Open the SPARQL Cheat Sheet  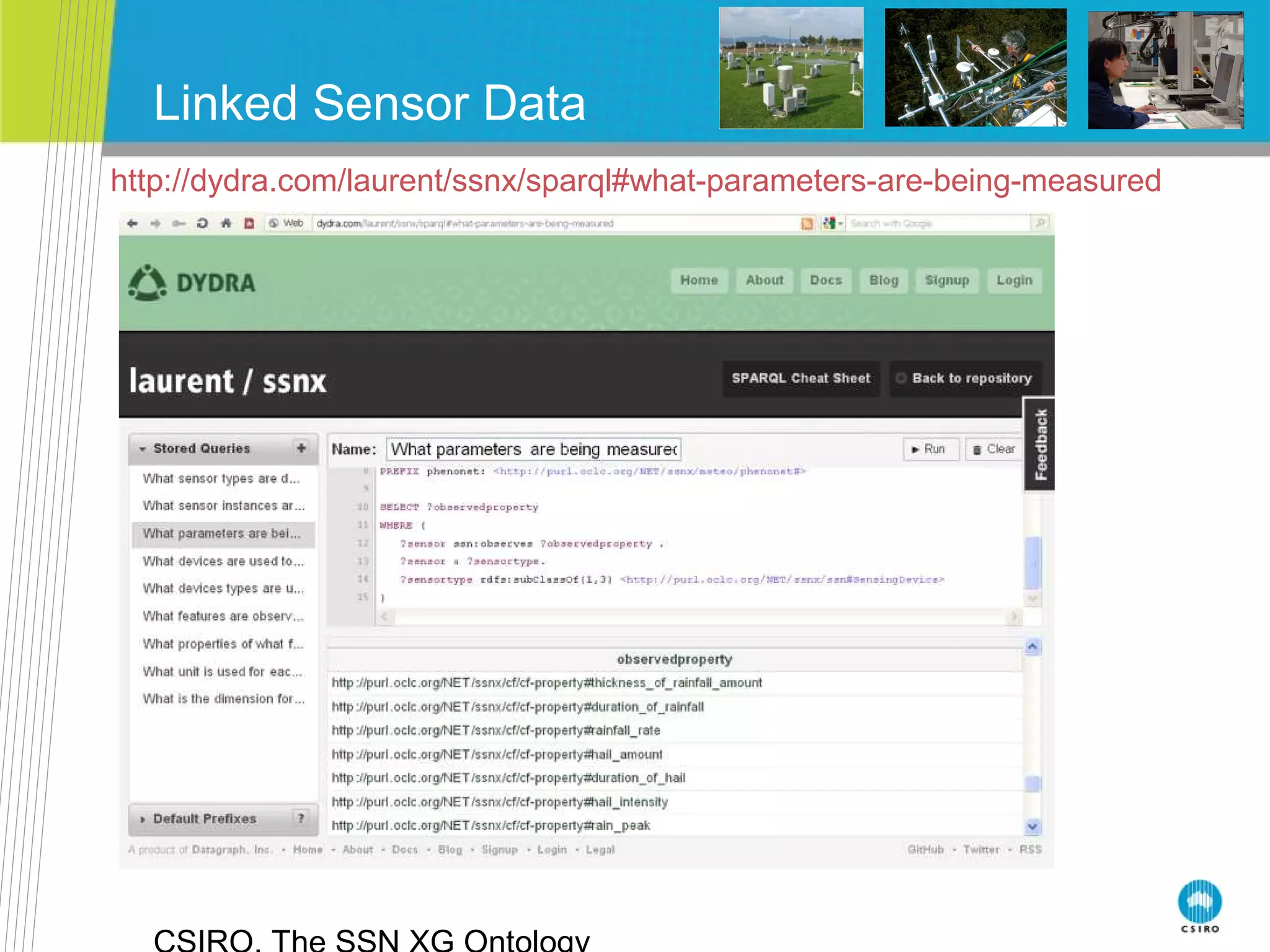coord(801,379)
